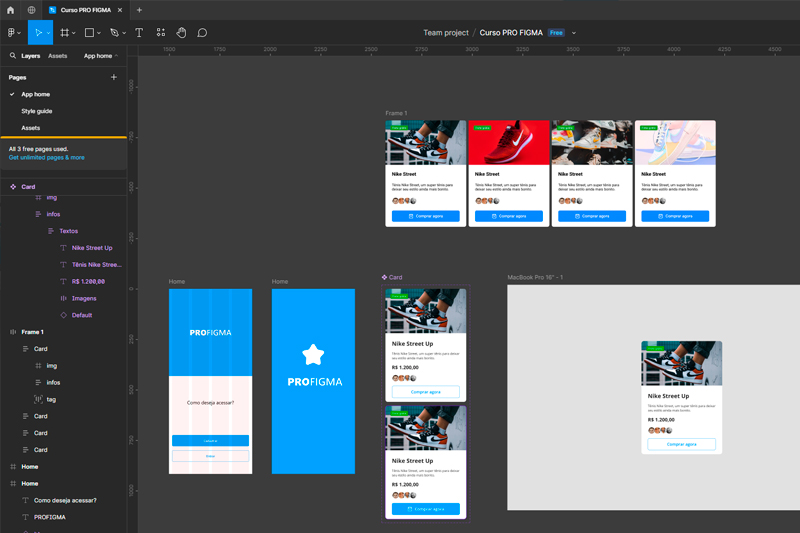Click Comprar agora button in MacBook frame
This screenshot has height=533, width=800.
pos(681,444)
